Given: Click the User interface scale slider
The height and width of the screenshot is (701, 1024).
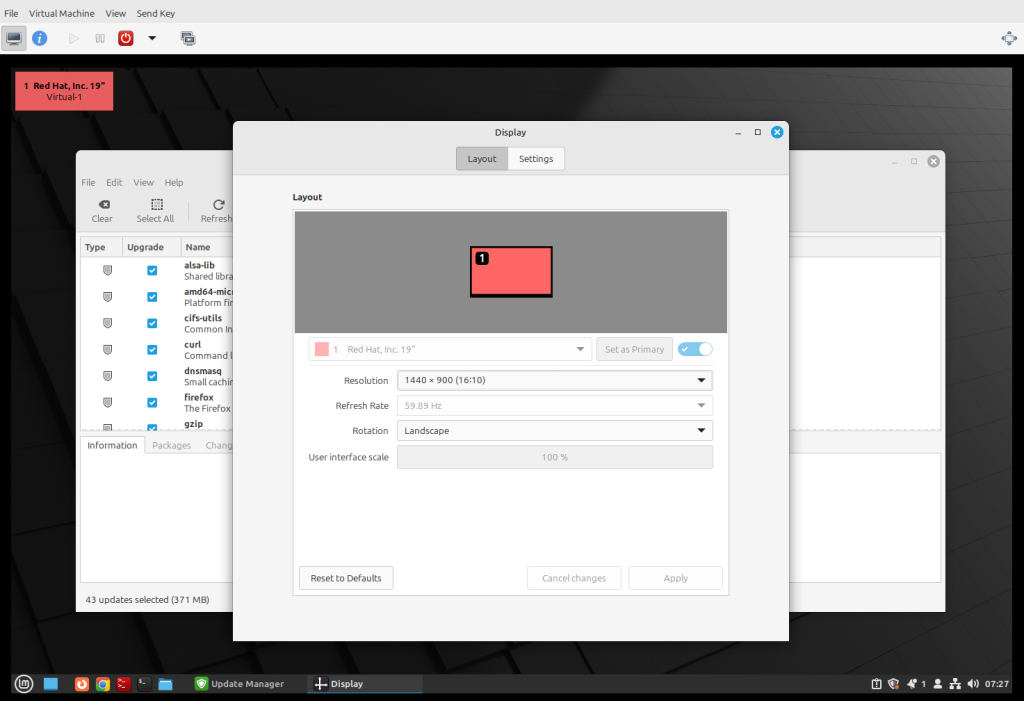Looking at the screenshot, I should (x=554, y=457).
